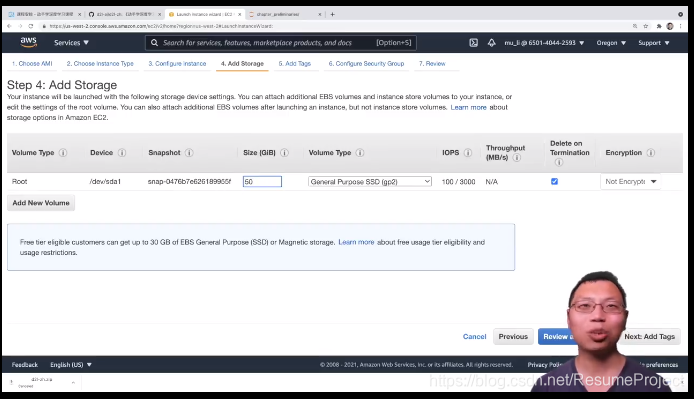Open browser profile avatar
The image size is (694, 399).
[x=670, y=26]
